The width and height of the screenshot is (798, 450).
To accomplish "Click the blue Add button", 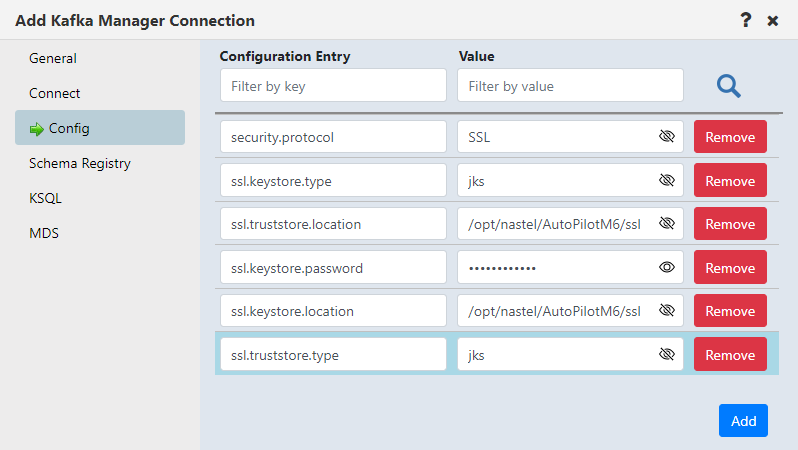I will pos(744,420).
